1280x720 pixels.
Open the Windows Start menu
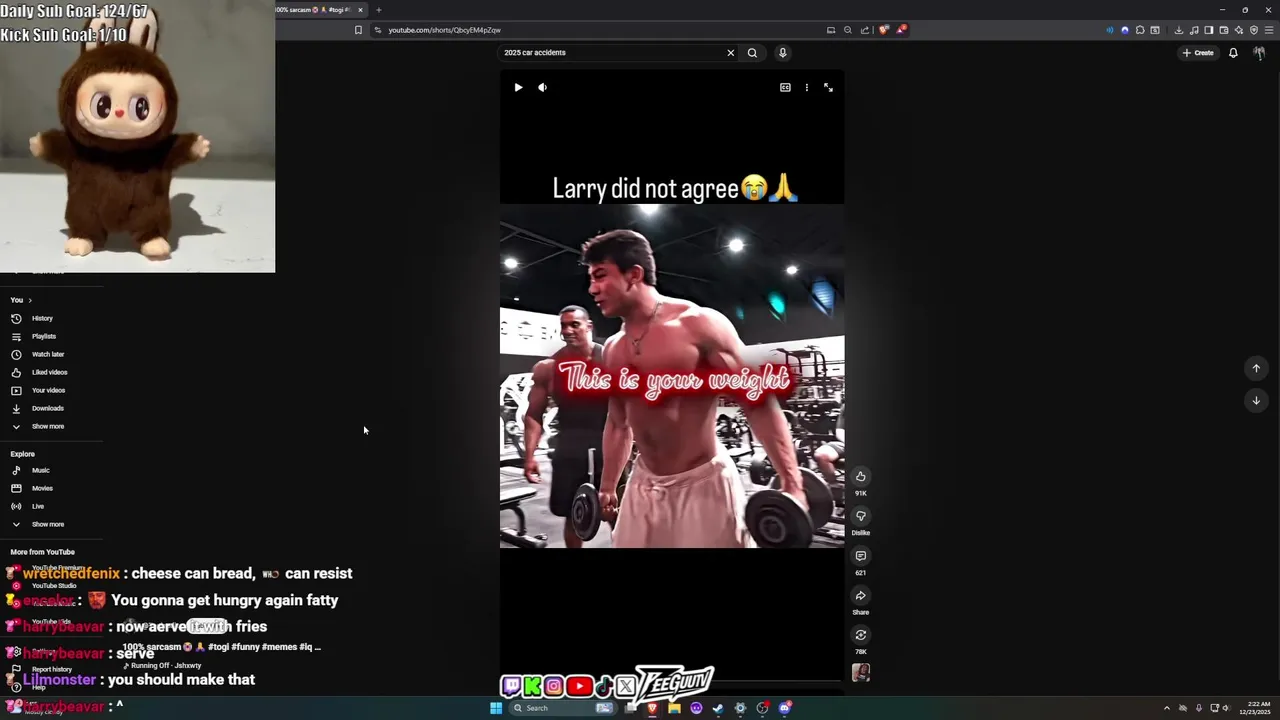[495, 708]
